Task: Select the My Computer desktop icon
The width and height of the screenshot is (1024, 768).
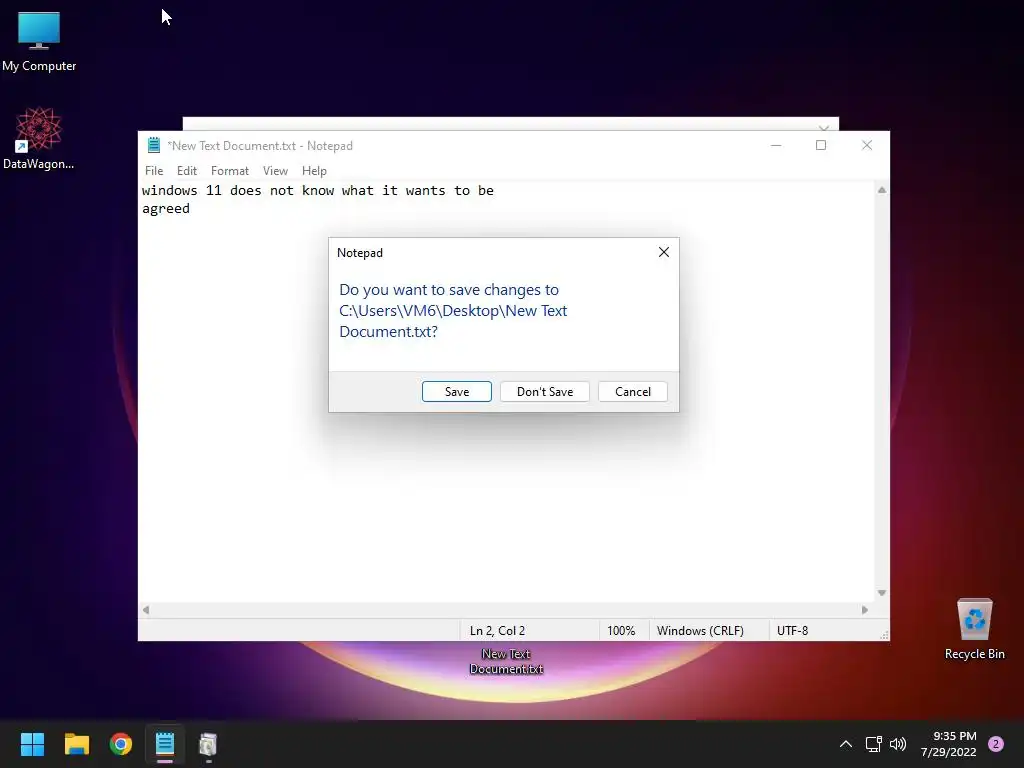Action: [x=39, y=42]
